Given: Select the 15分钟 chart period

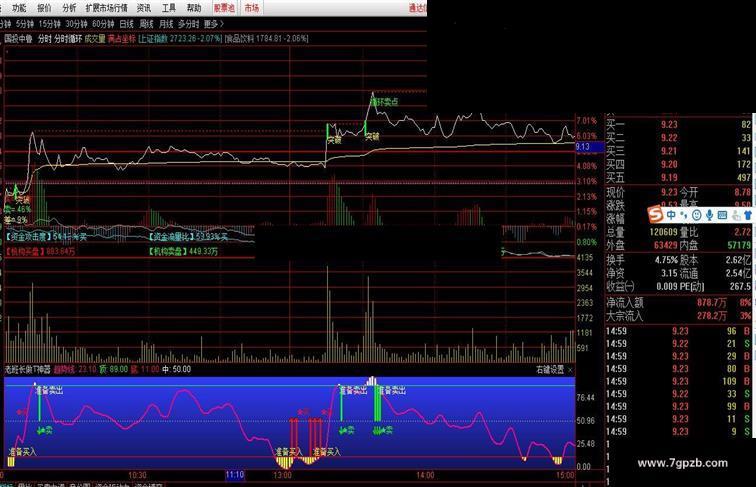Looking at the screenshot, I should (x=49, y=24).
